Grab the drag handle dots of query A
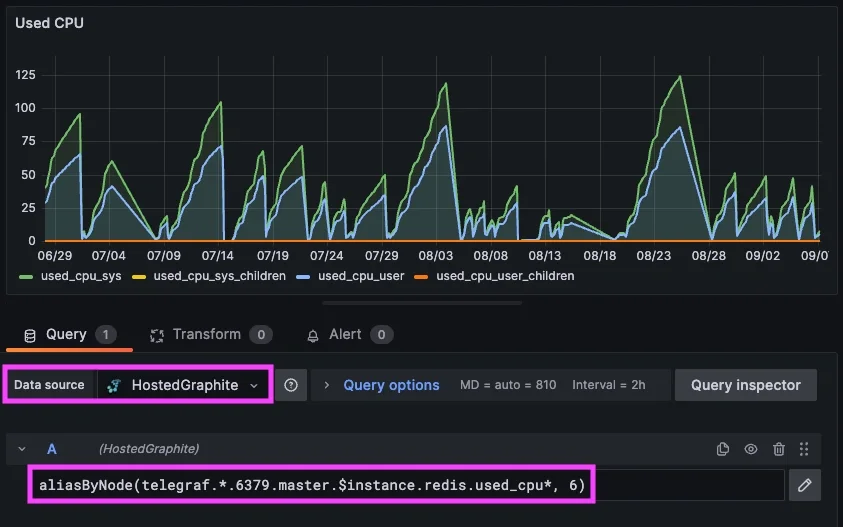 point(804,449)
